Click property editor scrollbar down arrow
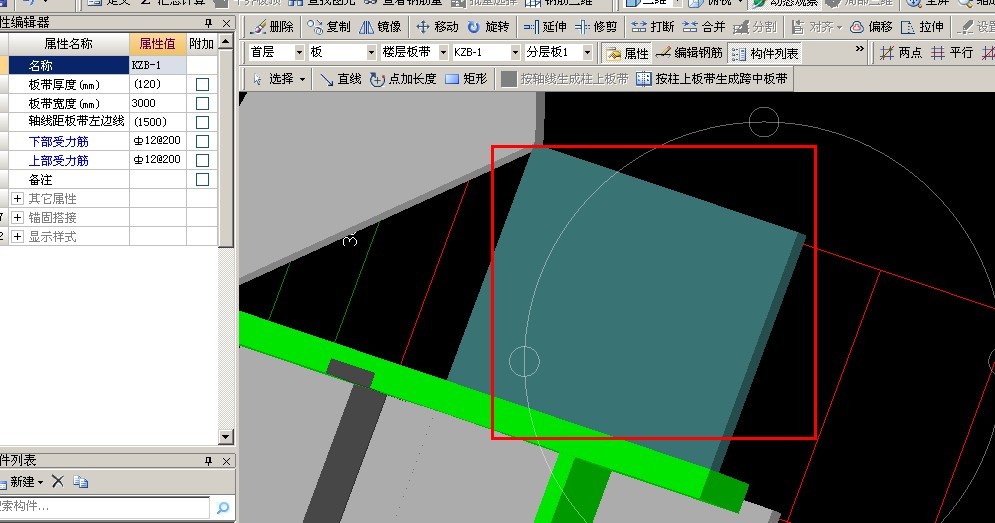This screenshot has height=523, width=995. pos(226,436)
